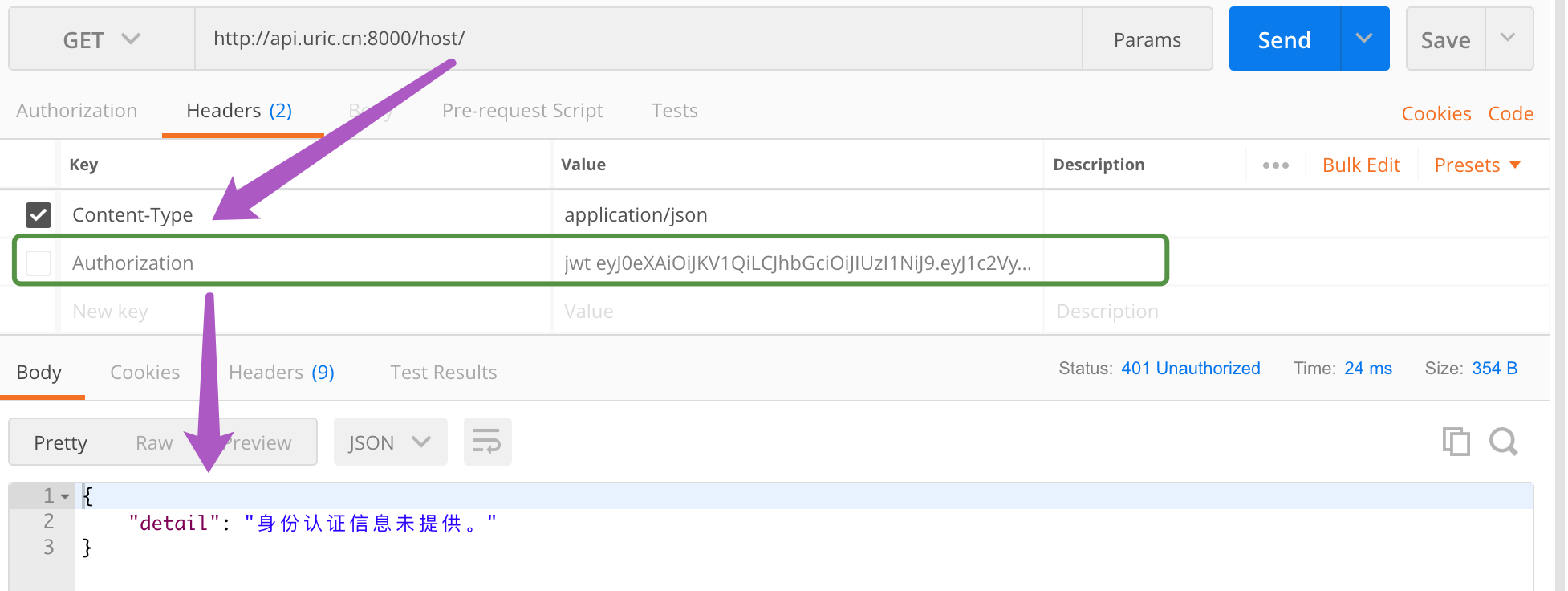Click the jwt token value cell

tap(798, 263)
